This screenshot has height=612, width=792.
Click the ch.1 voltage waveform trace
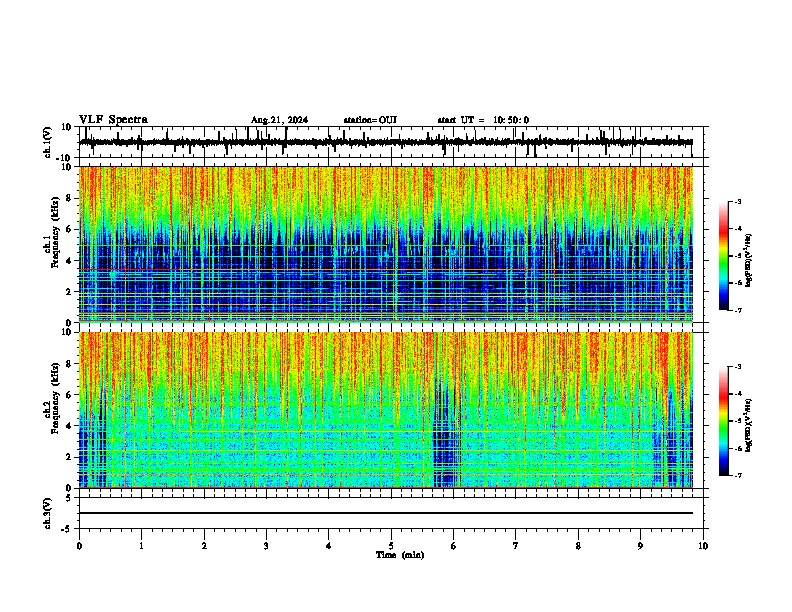[386, 142]
